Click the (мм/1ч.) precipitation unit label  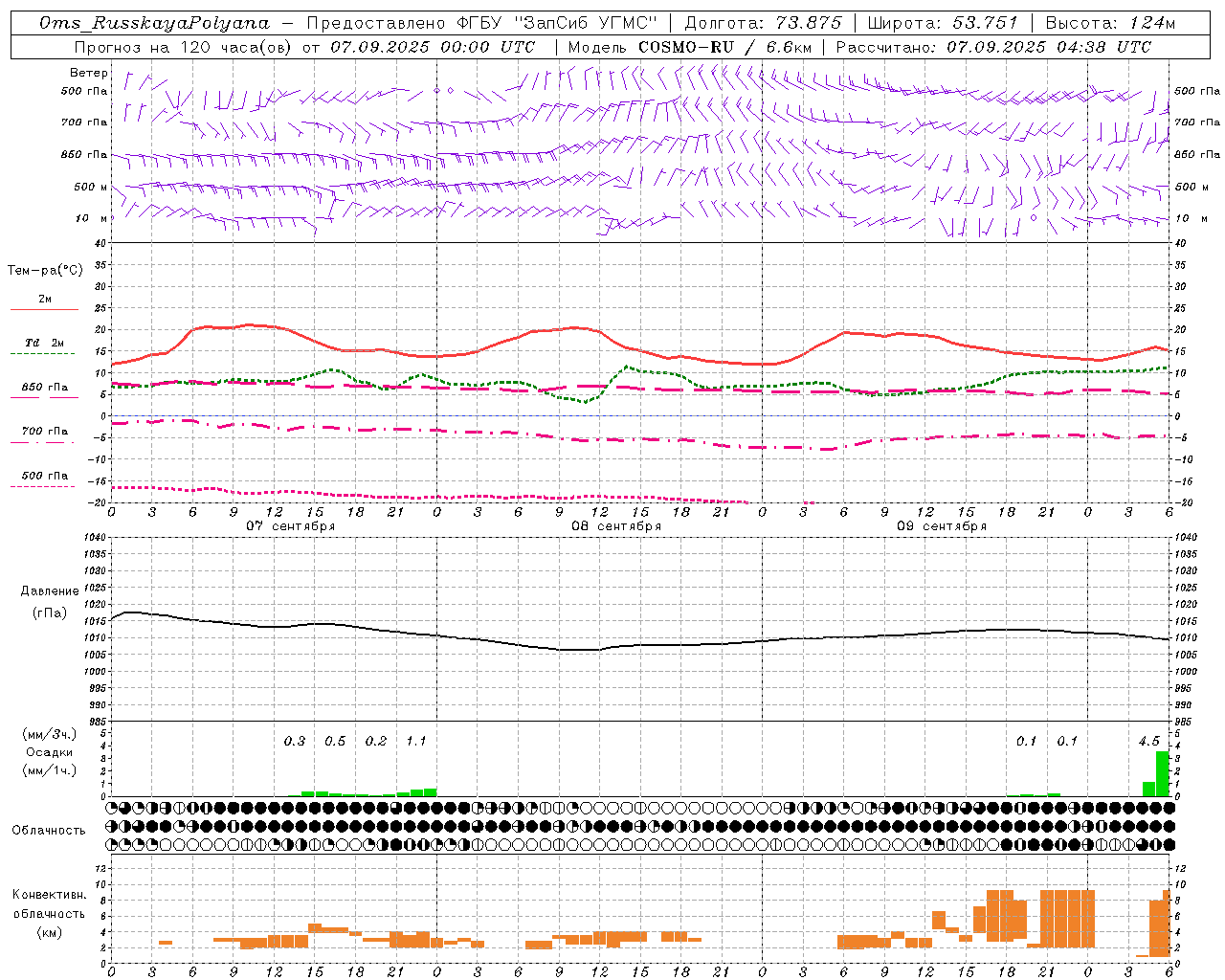point(50,770)
